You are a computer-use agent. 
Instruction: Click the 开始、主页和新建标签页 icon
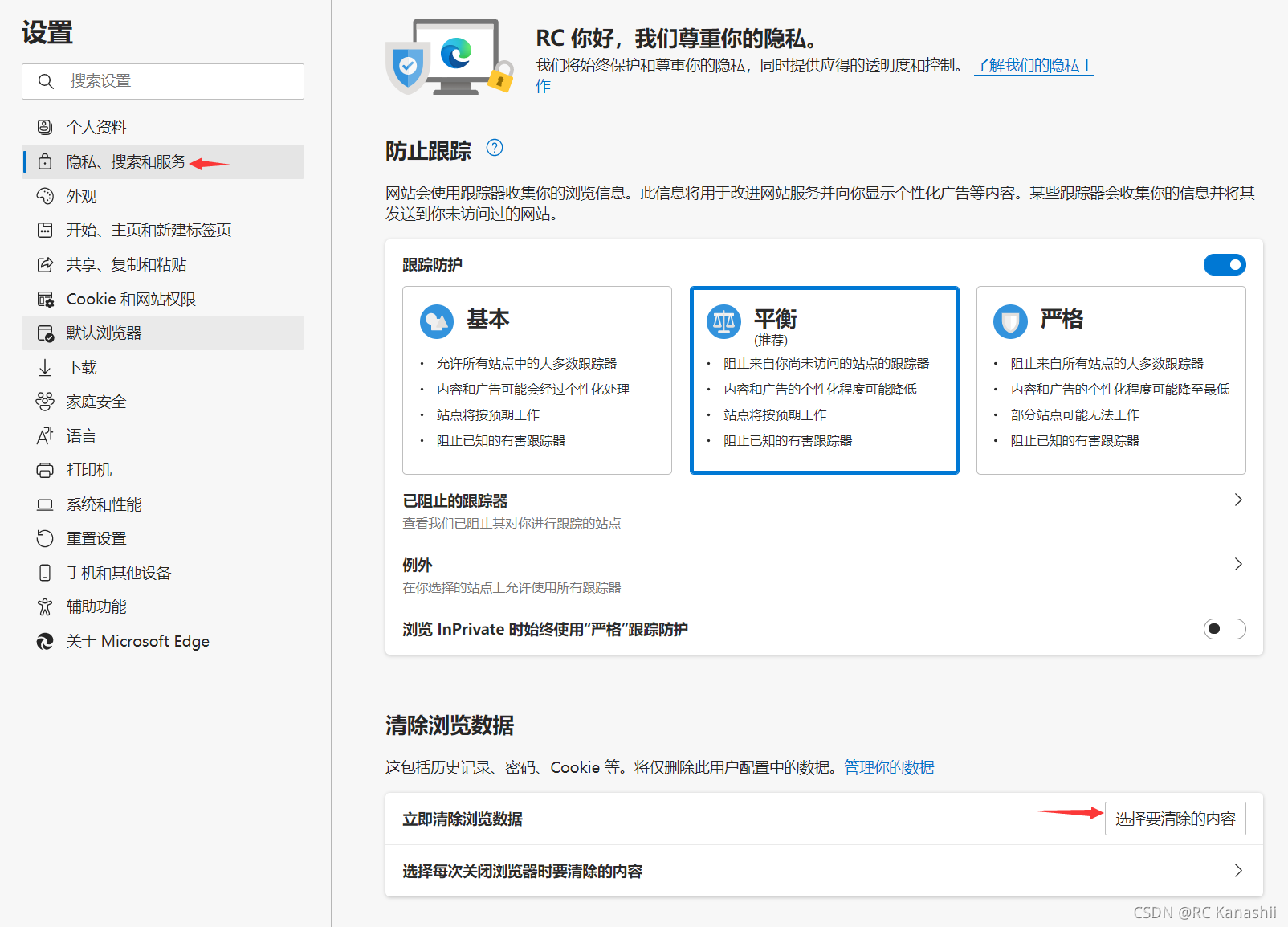point(45,230)
